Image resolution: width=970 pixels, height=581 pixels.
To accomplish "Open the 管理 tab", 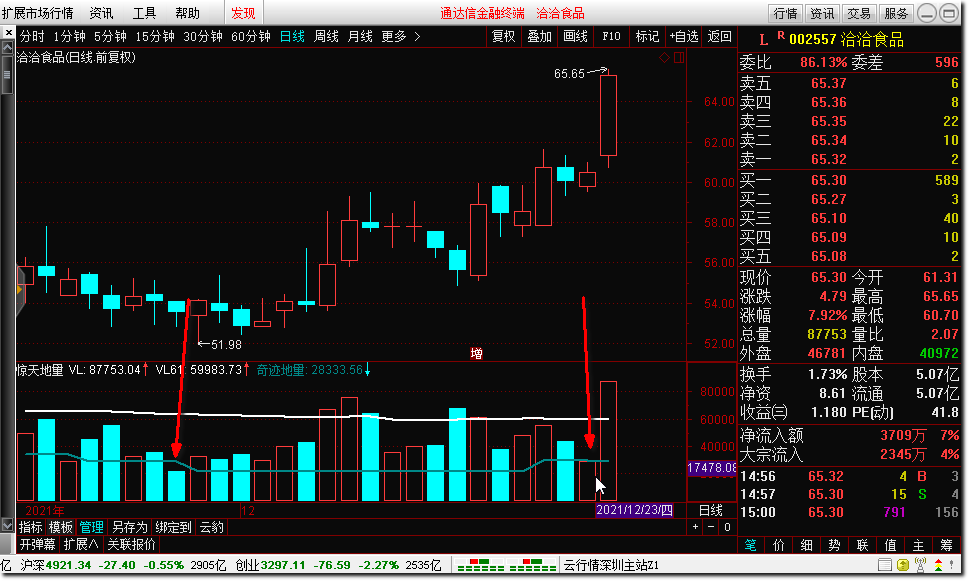I will (92, 527).
